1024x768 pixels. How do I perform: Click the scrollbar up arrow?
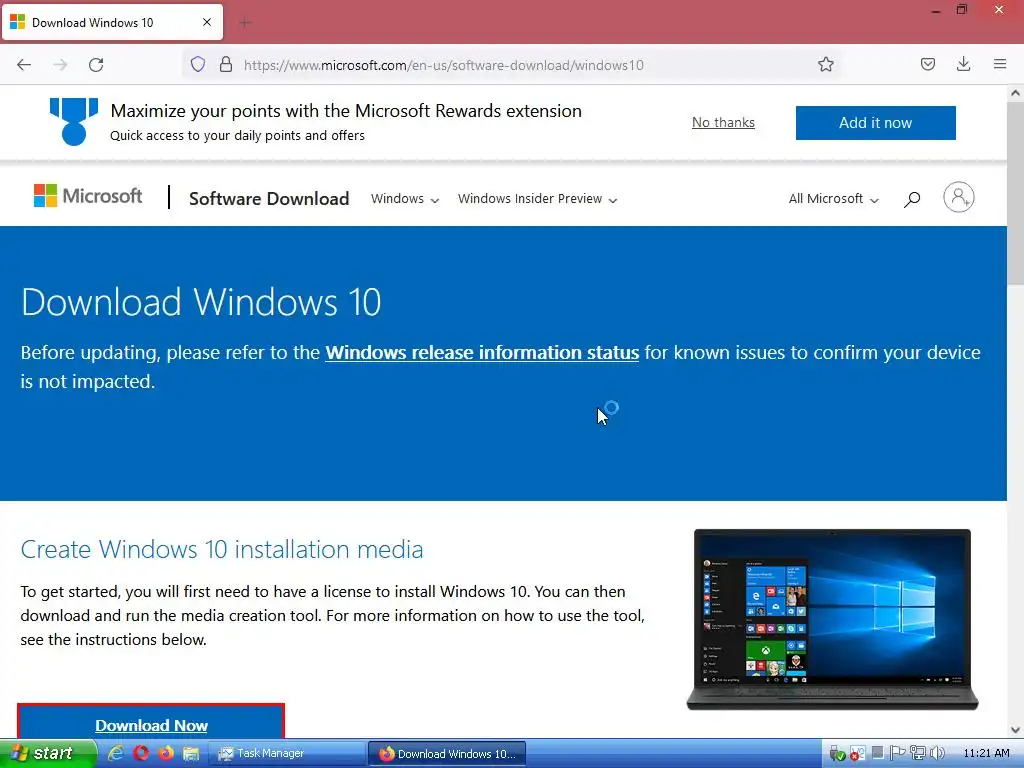(1015, 93)
